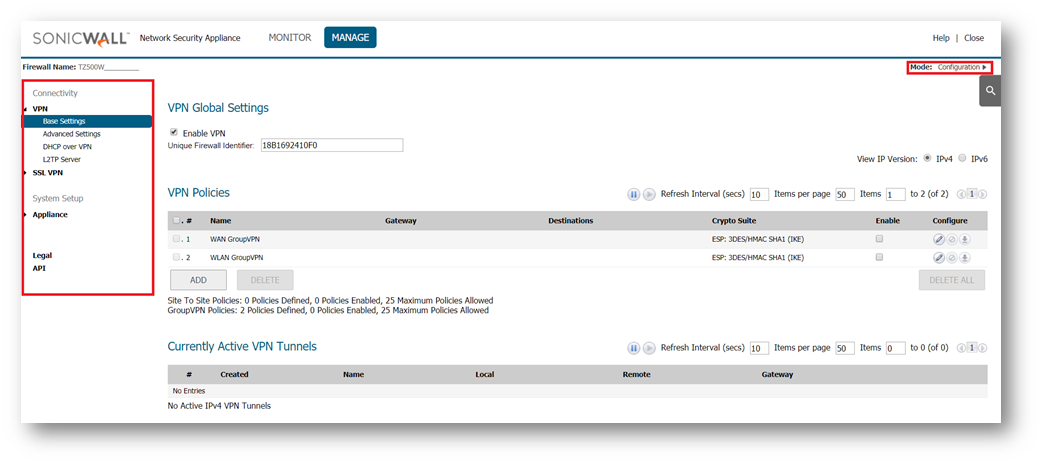1043x465 pixels.
Task: Open L2TP Server settings
Action: 62,160
